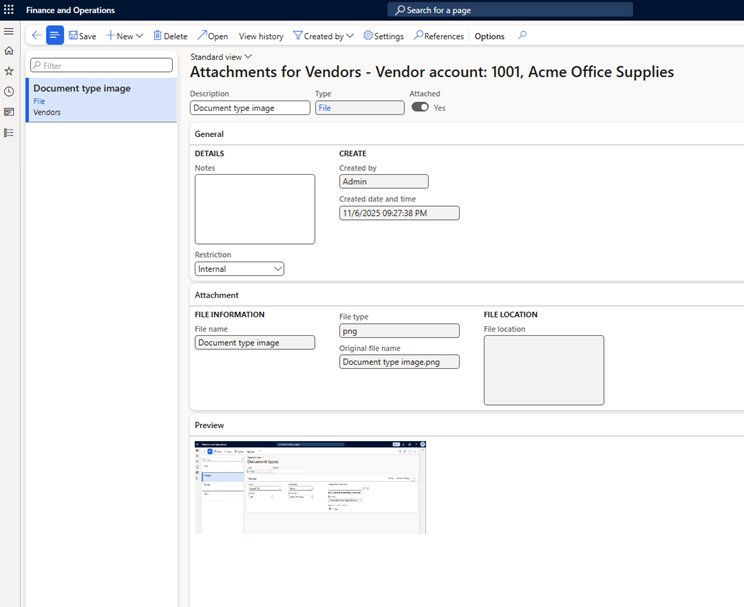Open Recent clock icon in sidebar
The width and height of the screenshot is (744, 607).
[9, 92]
